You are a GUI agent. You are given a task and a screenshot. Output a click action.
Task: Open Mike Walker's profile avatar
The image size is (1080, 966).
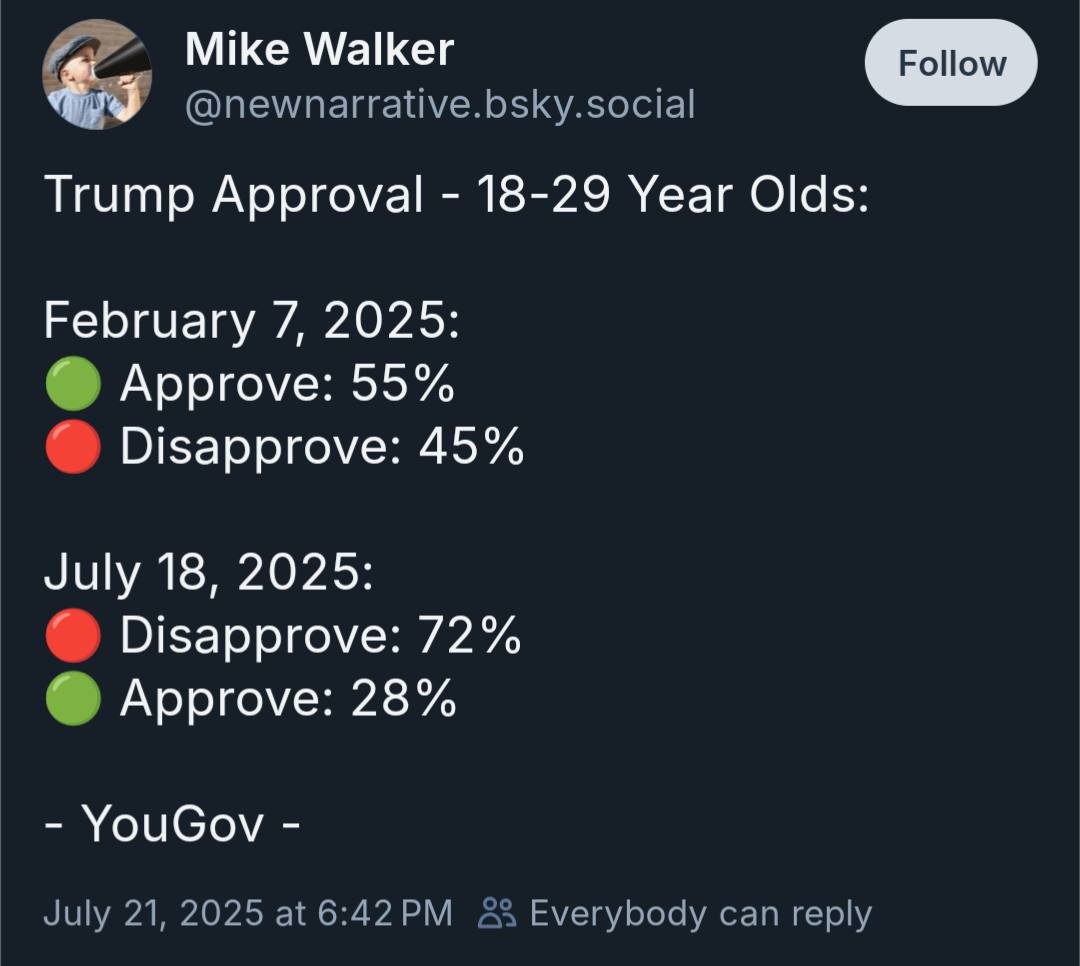coord(97,74)
